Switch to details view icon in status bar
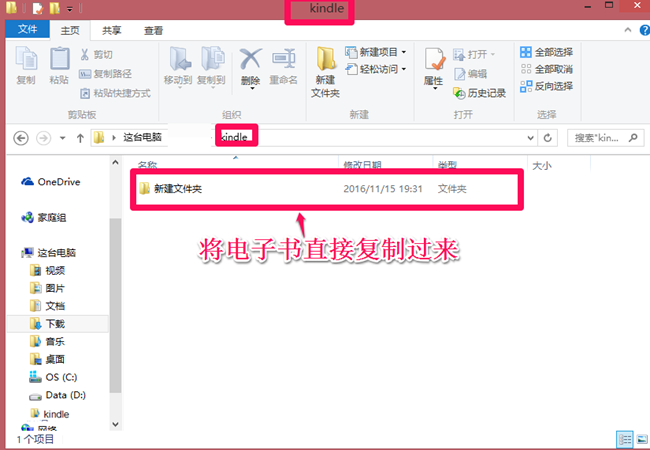 [625, 439]
